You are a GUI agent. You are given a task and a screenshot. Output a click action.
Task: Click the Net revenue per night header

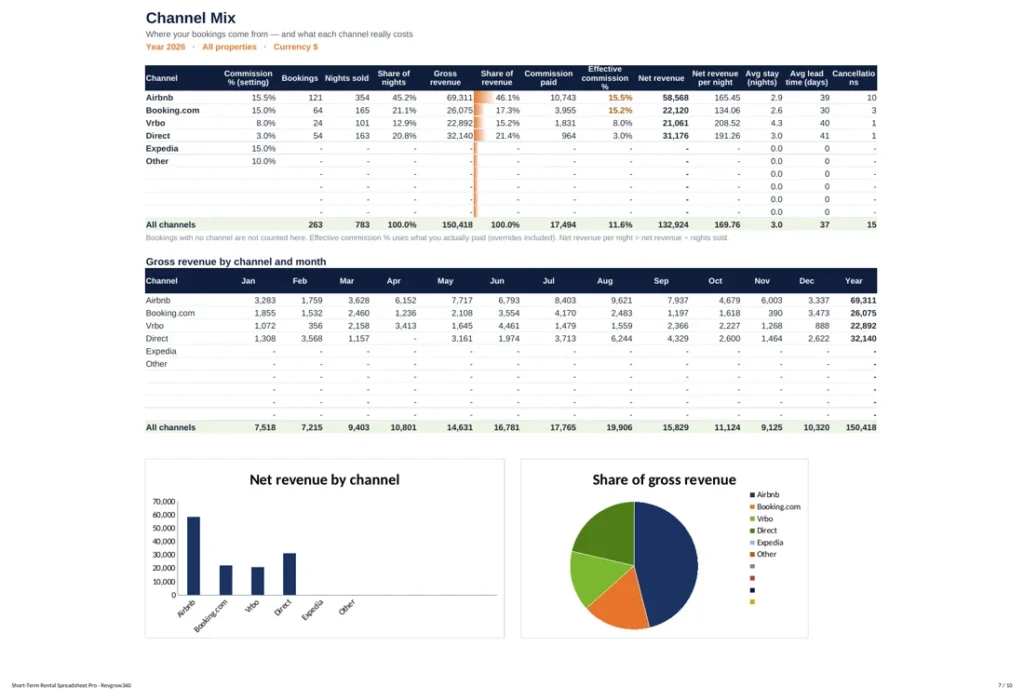[714, 78]
